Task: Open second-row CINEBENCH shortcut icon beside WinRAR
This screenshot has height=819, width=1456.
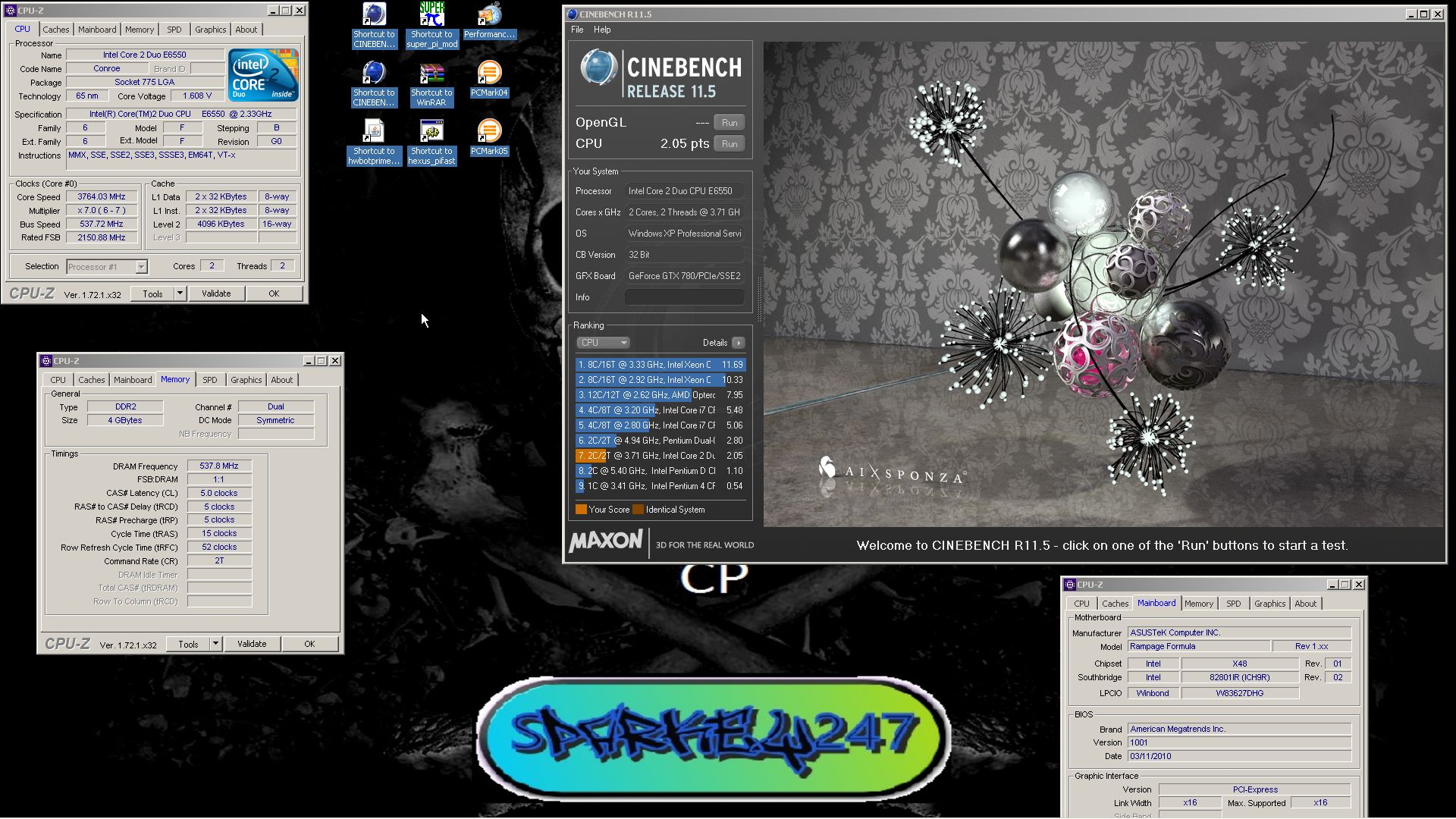Action: coord(374,84)
